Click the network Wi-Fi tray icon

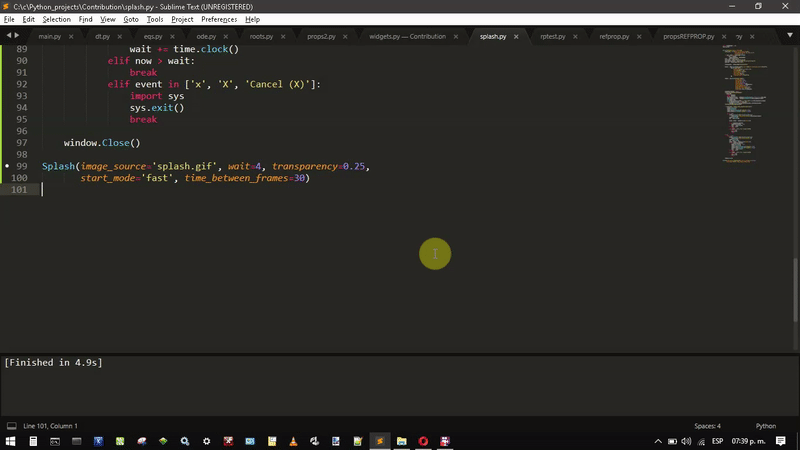coord(702,441)
